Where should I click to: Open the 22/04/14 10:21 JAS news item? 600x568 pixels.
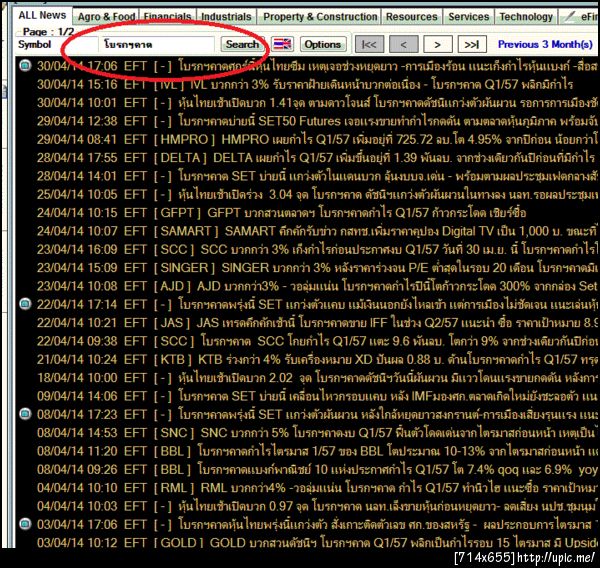pyautogui.click(x=316, y=322)
